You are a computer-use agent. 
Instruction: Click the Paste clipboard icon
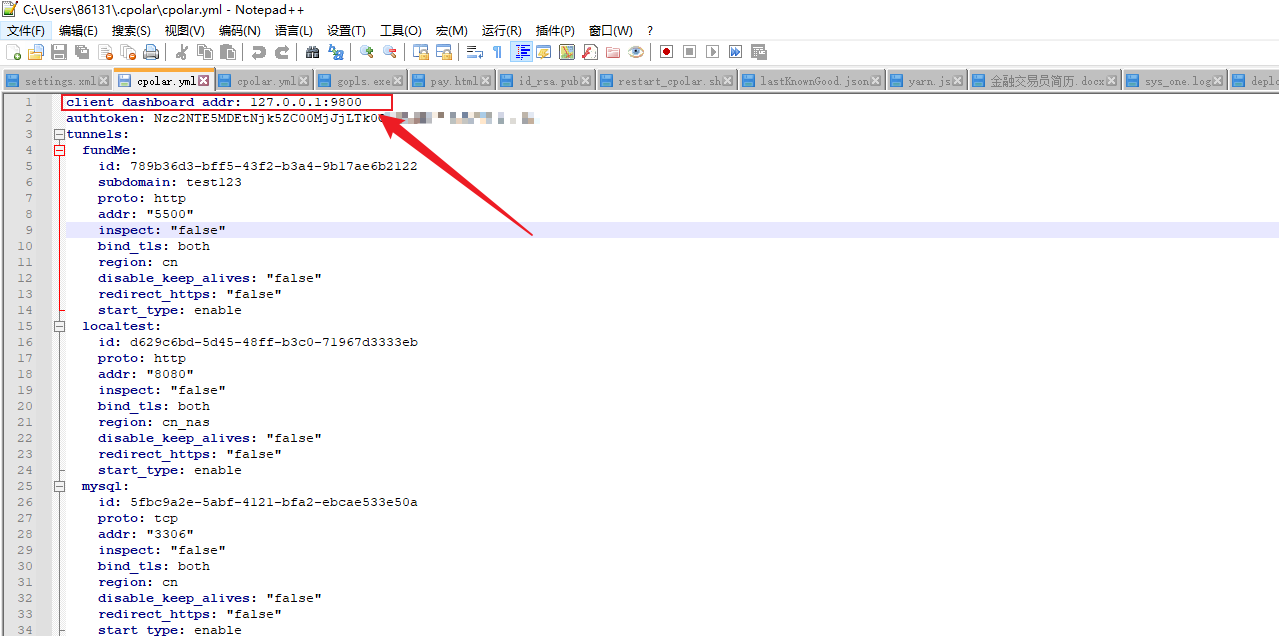pyautogui.click(x=228, y=52)
